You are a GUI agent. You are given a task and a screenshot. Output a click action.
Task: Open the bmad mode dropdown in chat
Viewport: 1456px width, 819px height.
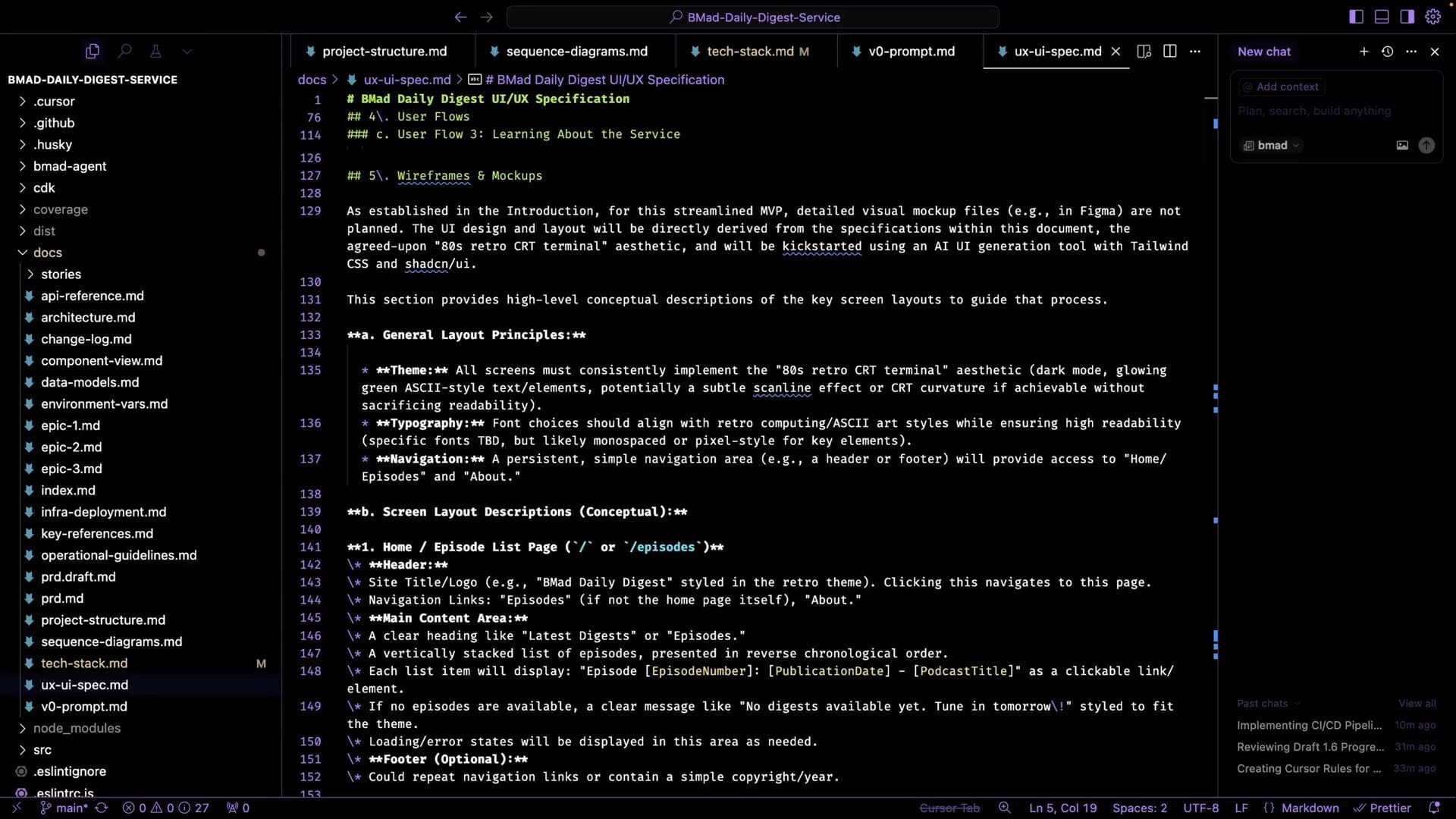(1272, 146)
